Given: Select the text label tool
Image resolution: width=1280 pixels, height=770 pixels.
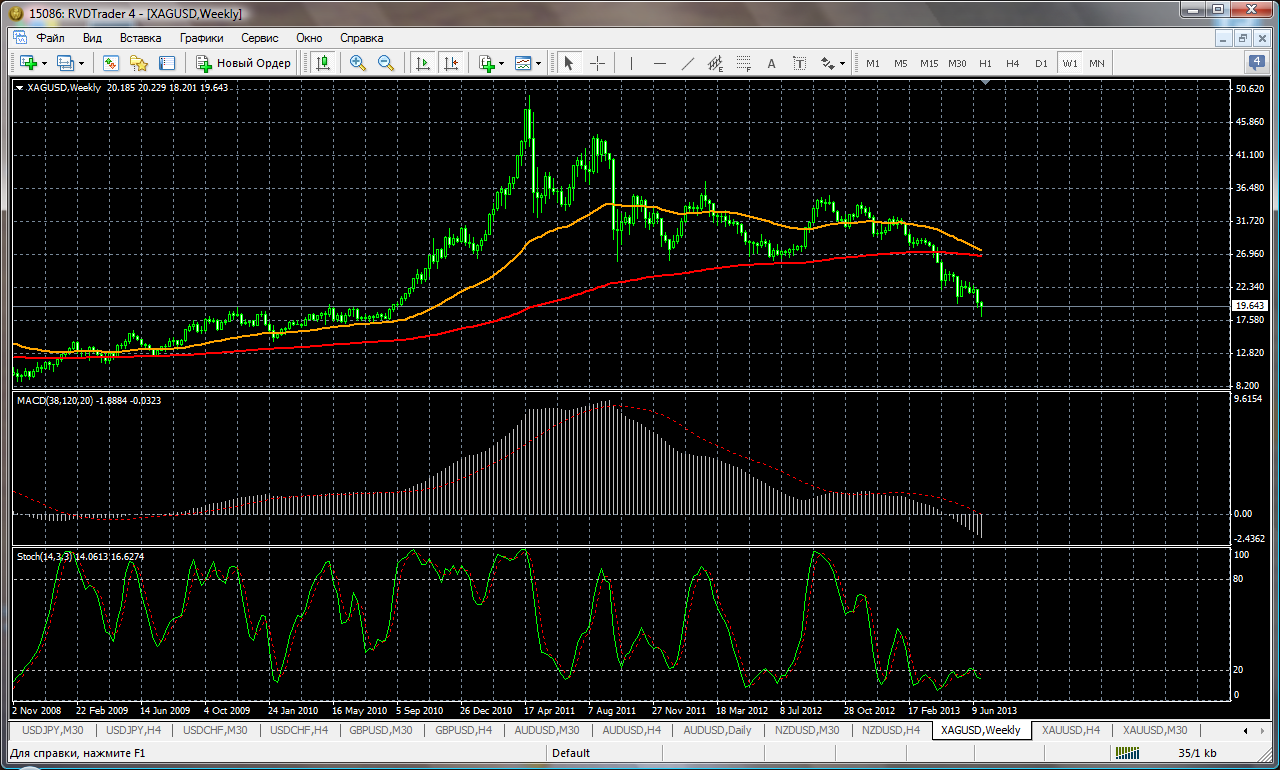Looking at the screenshot, I should (x=771, y=63).
